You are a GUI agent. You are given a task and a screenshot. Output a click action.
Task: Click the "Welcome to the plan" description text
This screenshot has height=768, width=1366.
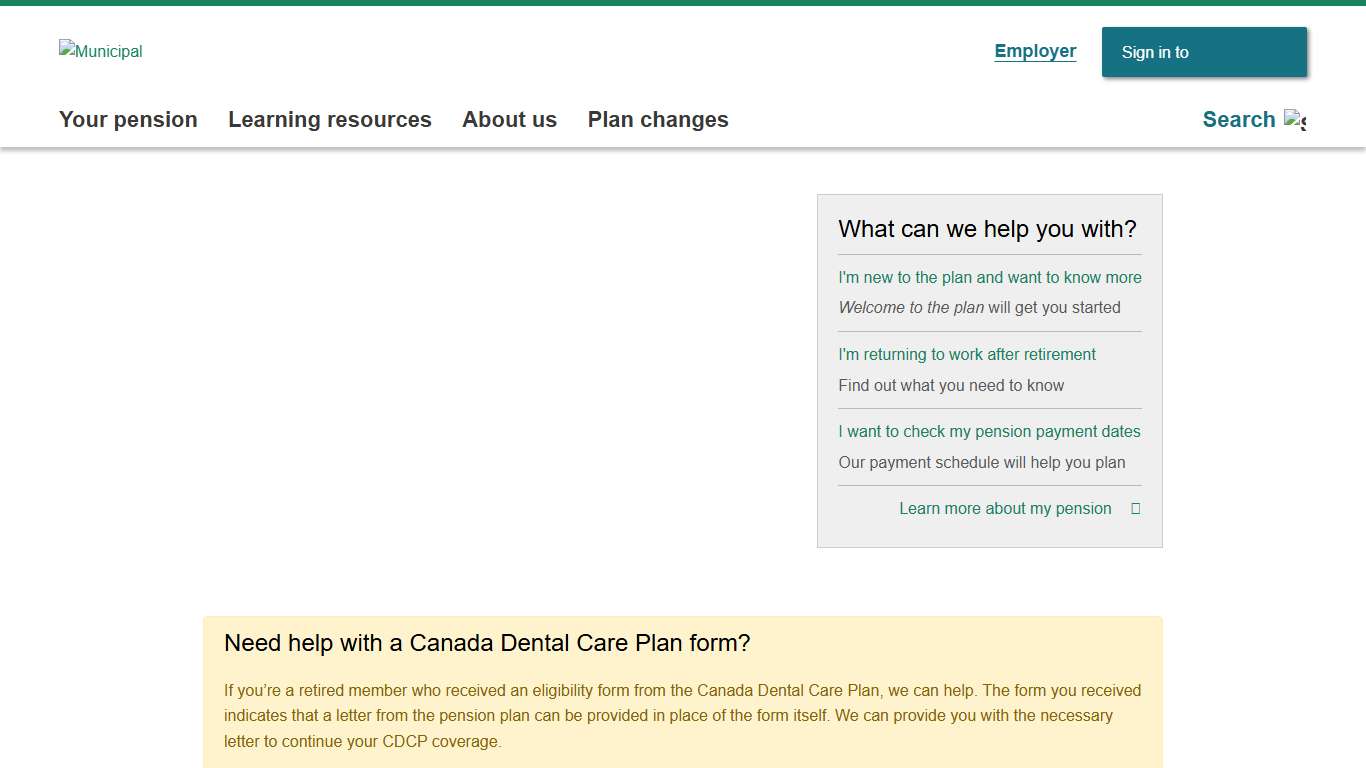pyautogui.click(x=979, y=308)
